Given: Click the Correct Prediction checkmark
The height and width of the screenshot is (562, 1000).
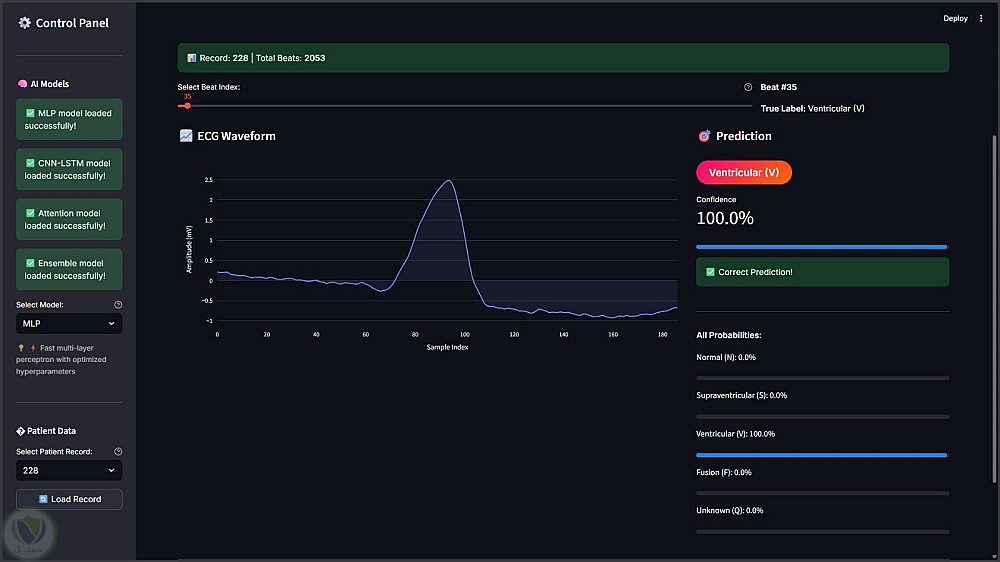Looking at the screenshot, I should click(710, 272).
